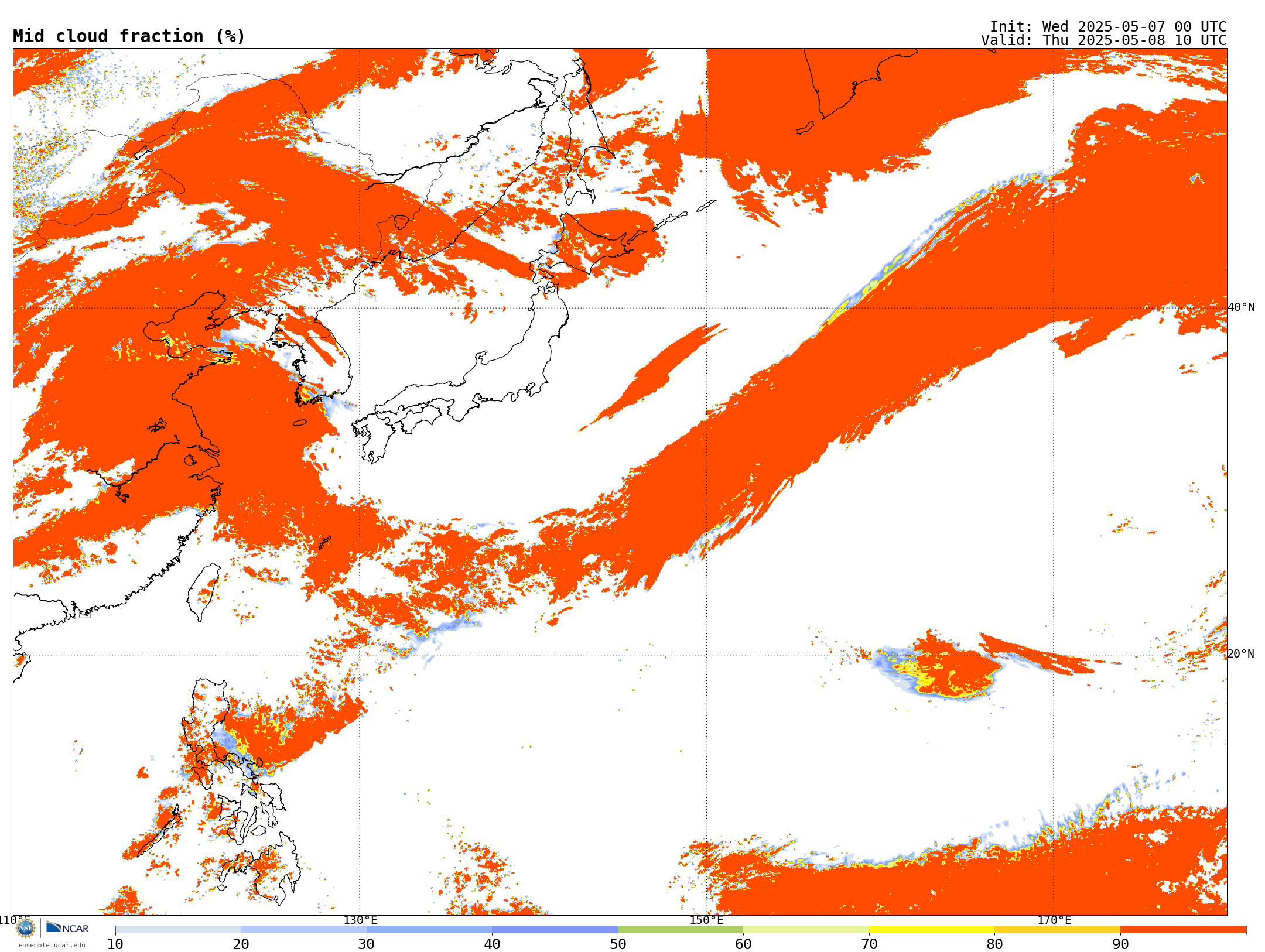Click the 150°E longitude label
This screenshot has width=1265, height=952.
click(706, 920)
